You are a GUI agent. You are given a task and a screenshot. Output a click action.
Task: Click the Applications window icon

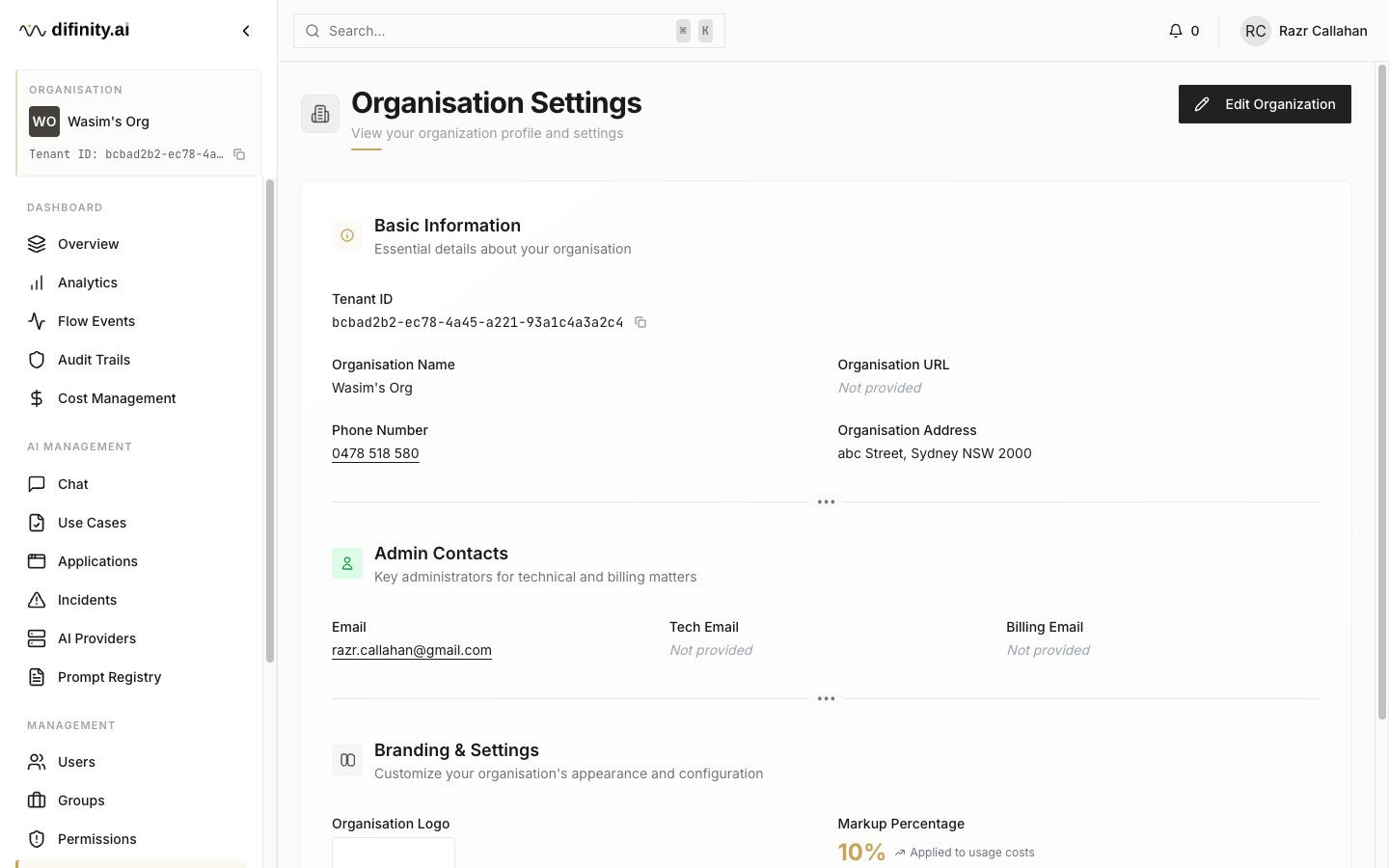point(37,561)
